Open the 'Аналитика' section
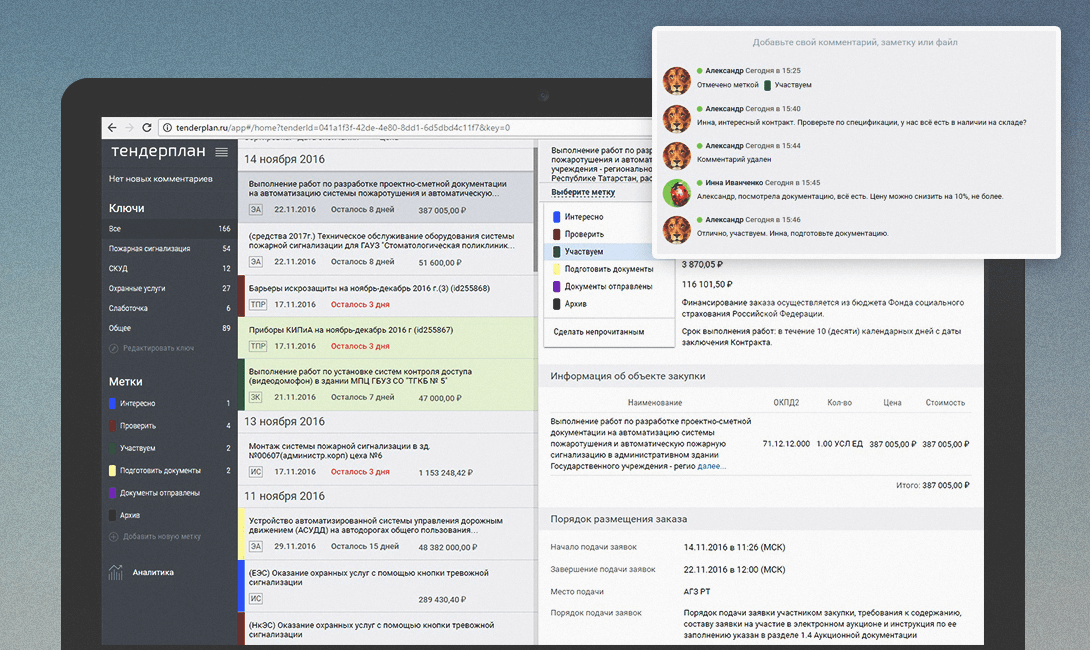 click(x=153, y=572)
